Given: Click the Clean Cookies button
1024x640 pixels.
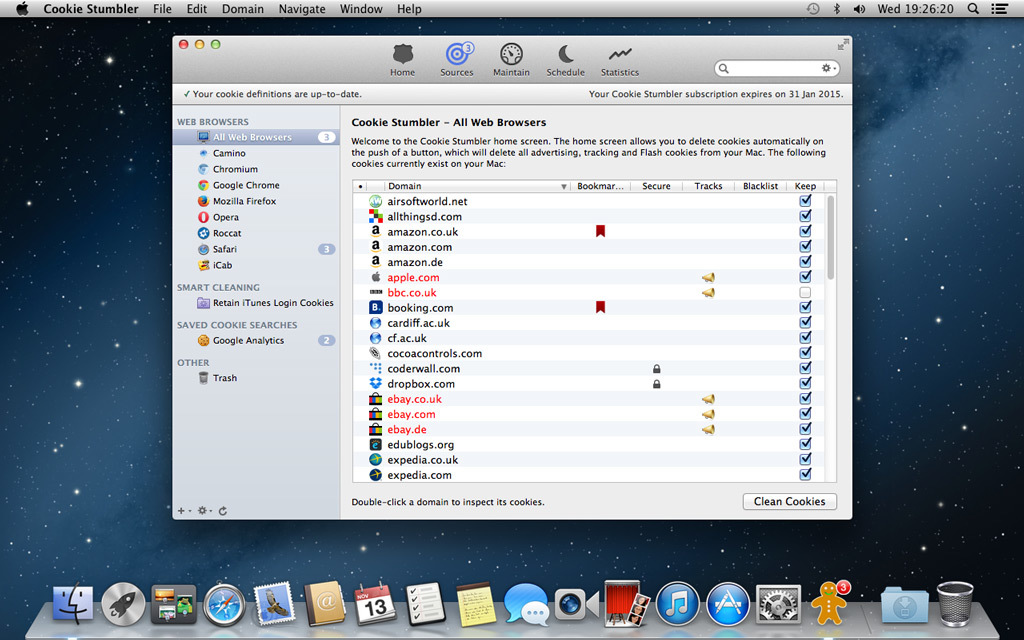Looking at the screenshot, I should coord(790,502).
